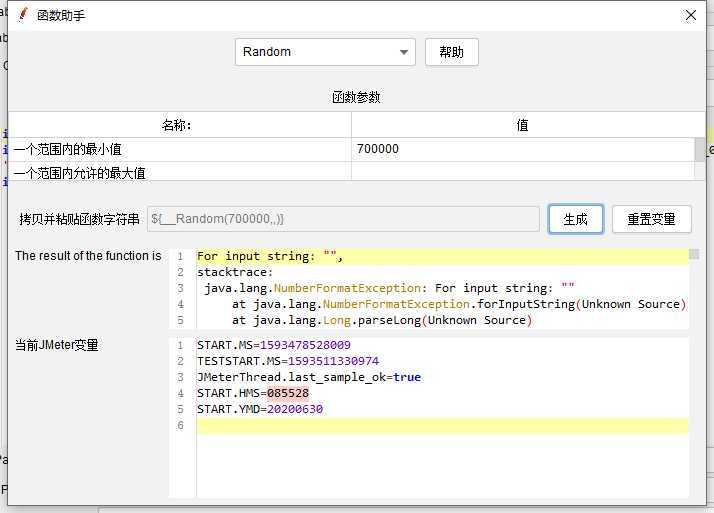Click the START.YMD=20200630 variable line
Viewport: 714px width, 513px height.
(260, 409)
